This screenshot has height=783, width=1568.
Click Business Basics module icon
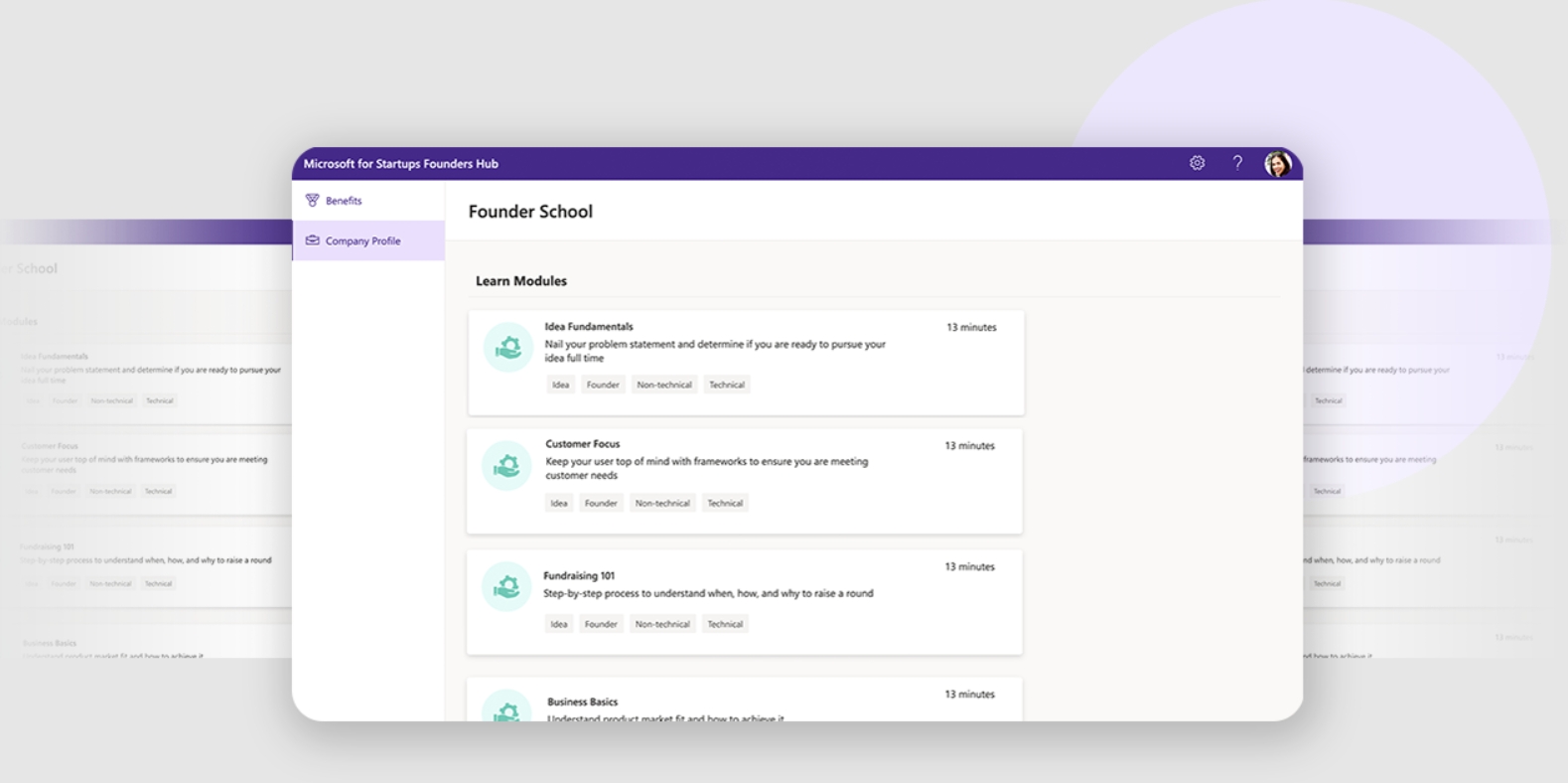coord(506,705)
